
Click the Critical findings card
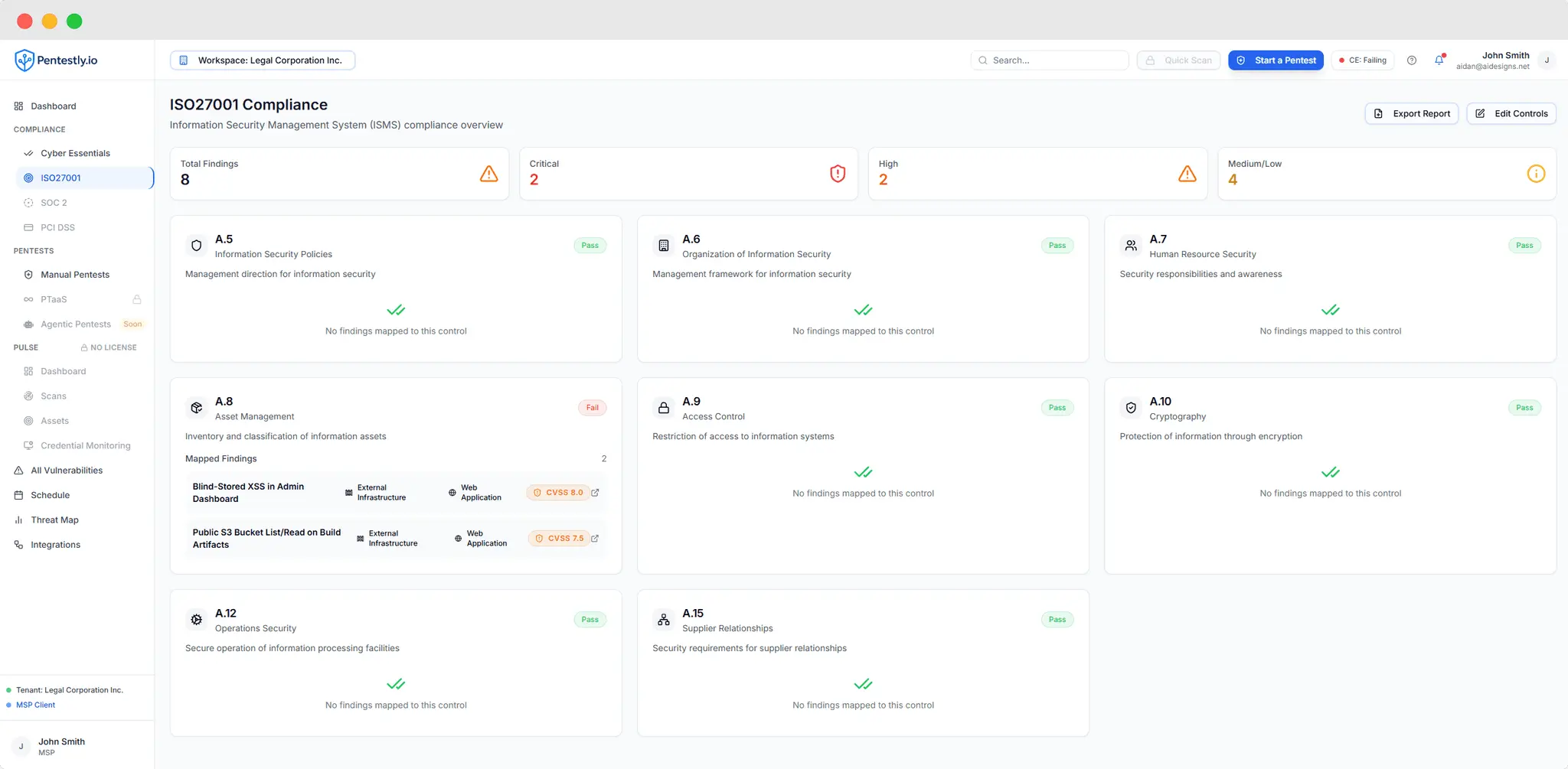pos(688,174)
